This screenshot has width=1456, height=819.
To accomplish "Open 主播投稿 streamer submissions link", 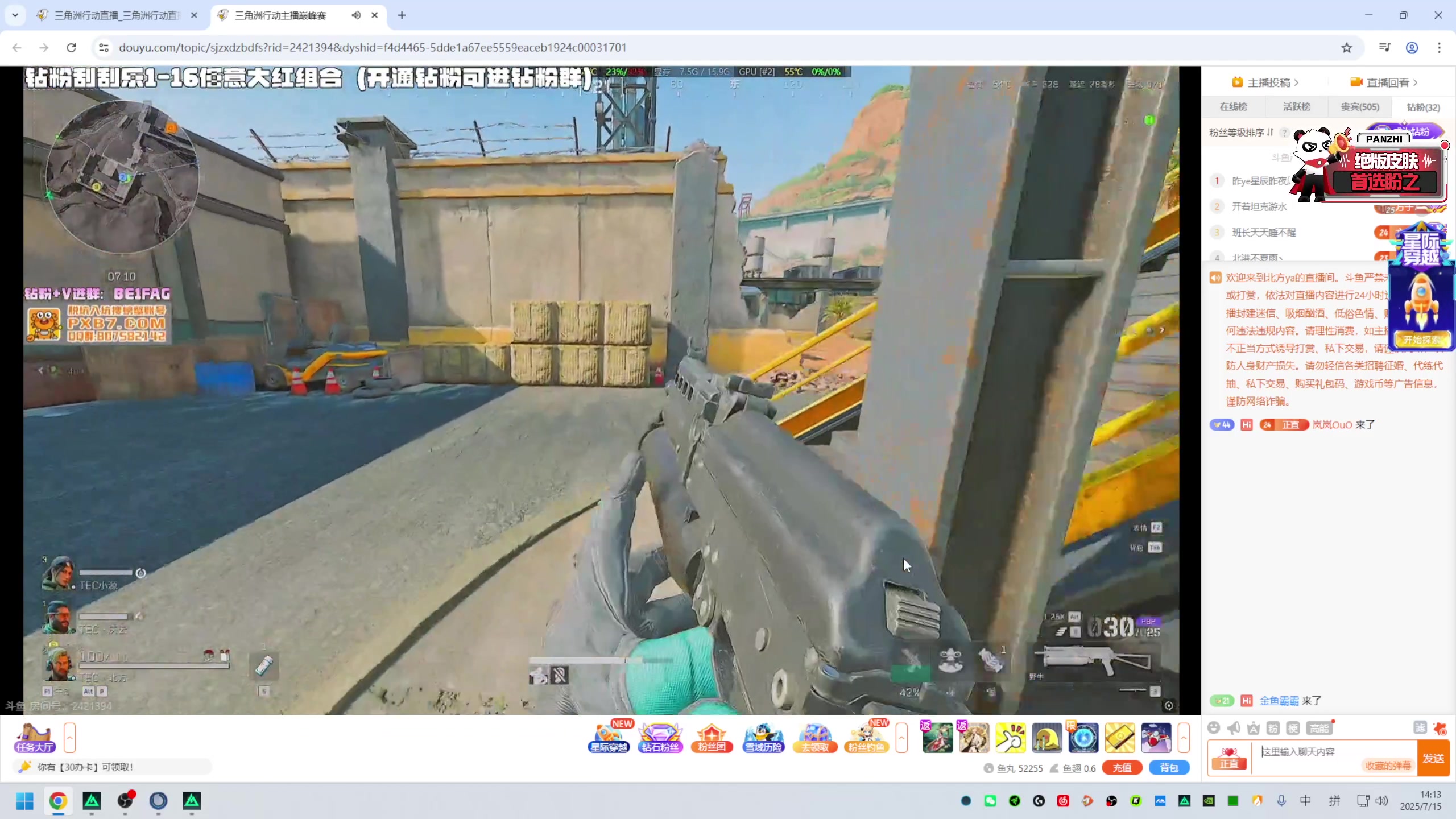I will click(1265, 82).
